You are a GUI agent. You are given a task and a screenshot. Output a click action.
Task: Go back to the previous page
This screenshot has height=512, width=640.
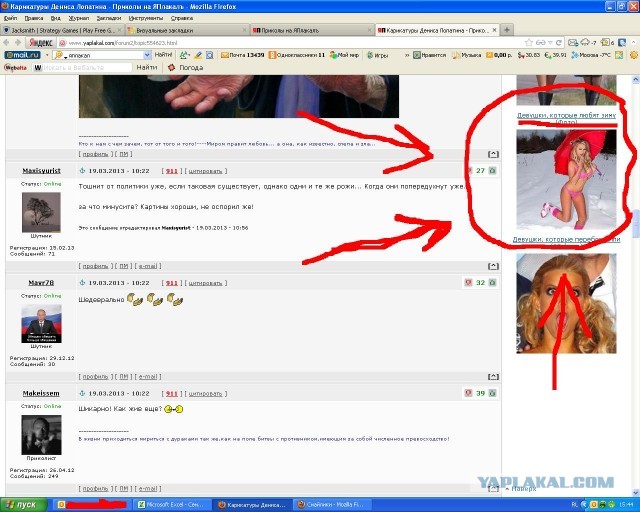7,42
